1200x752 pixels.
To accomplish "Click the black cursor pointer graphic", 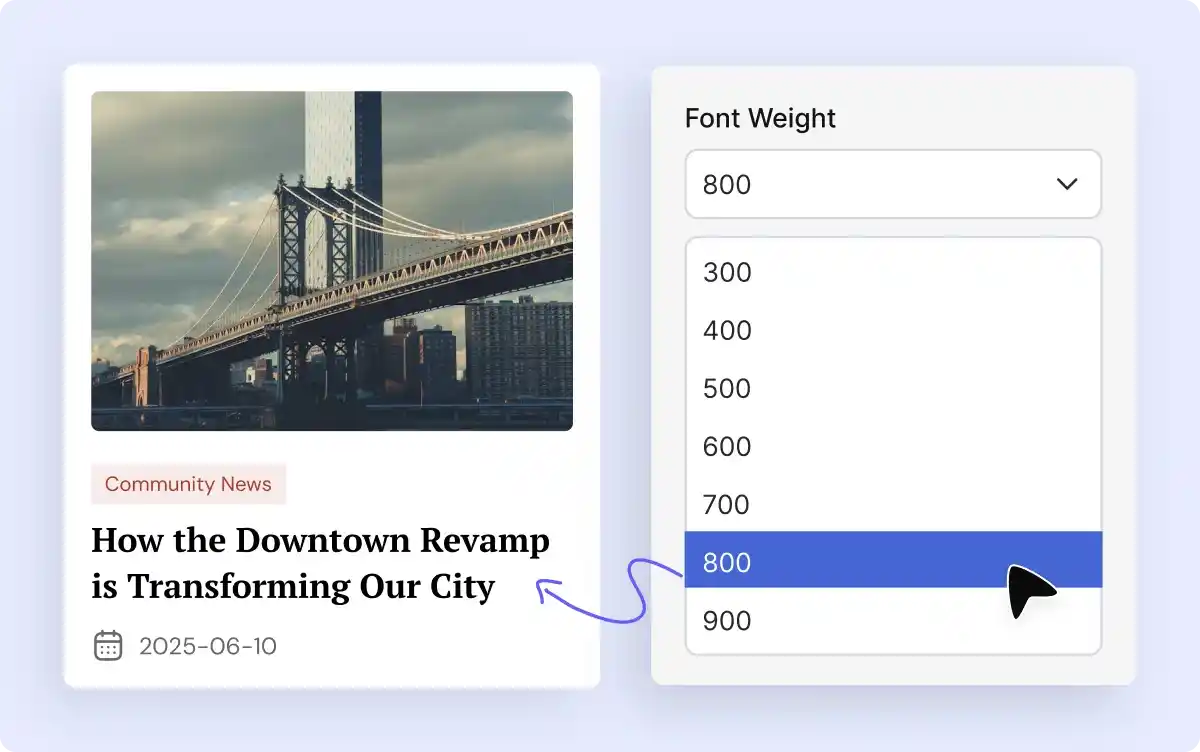I will coord(1028,590).
